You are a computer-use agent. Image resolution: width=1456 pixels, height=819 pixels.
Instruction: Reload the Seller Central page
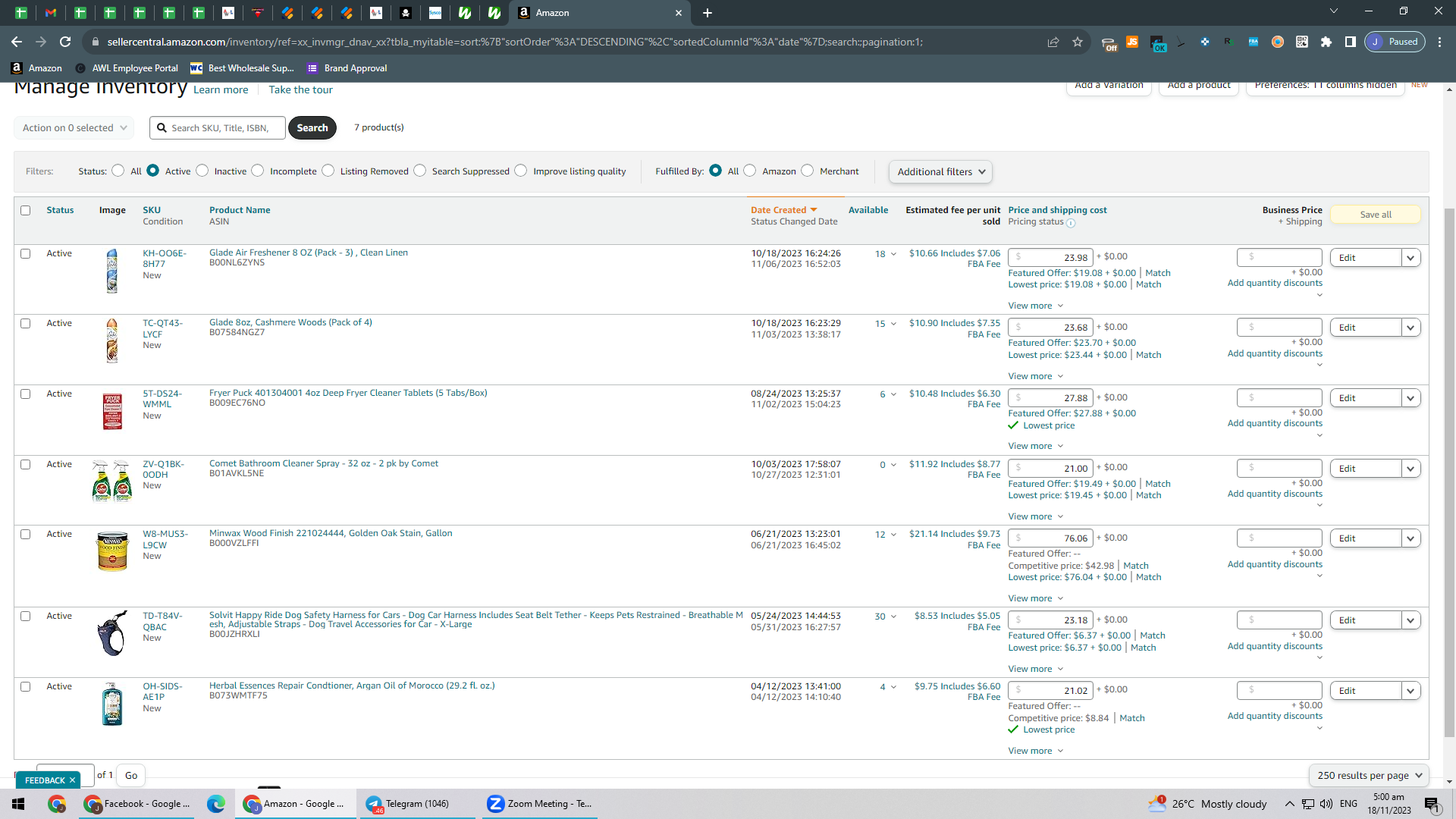tap(65, 42)
